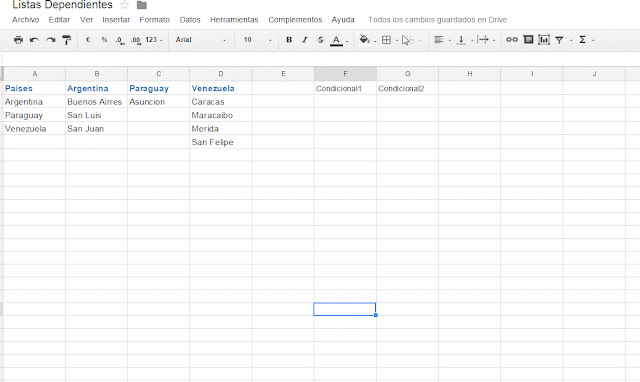This screenshot has height=382, width=640.
Task: Click the formula bar input
Action: click(320, 59)
